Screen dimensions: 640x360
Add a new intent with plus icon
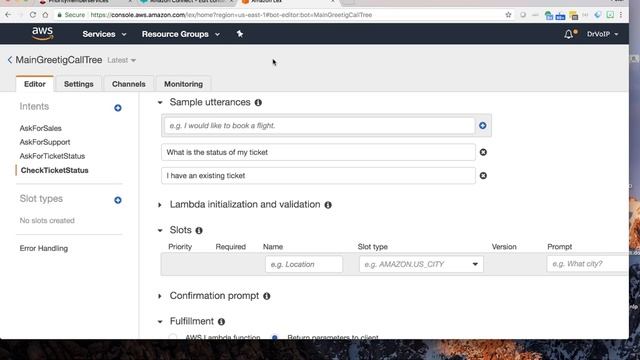(118, 108)
